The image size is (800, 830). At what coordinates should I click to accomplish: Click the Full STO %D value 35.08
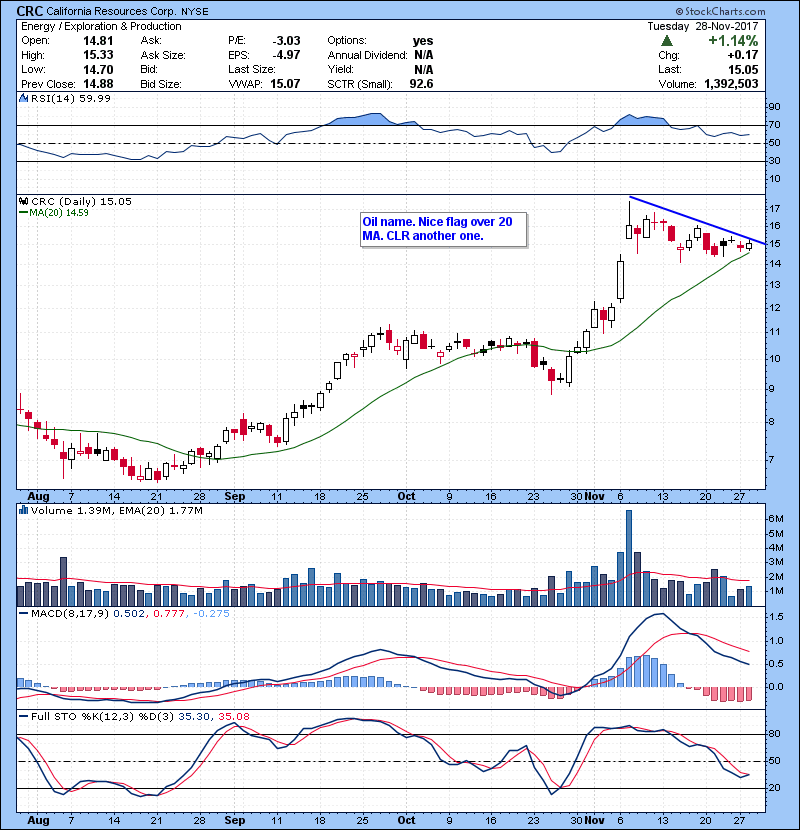234,717
